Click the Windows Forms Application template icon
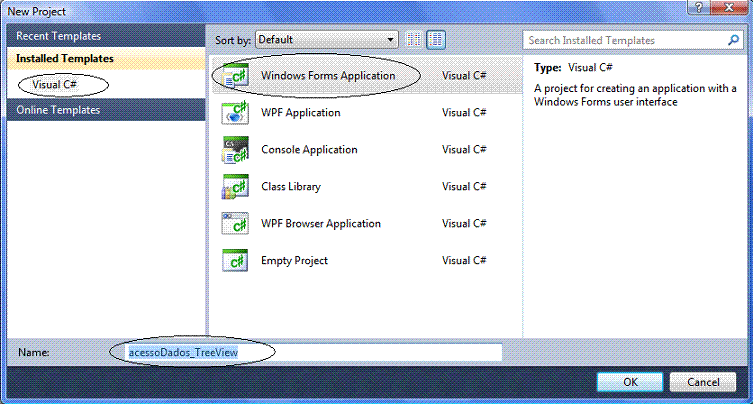753x404 pixels. (233, 76)
